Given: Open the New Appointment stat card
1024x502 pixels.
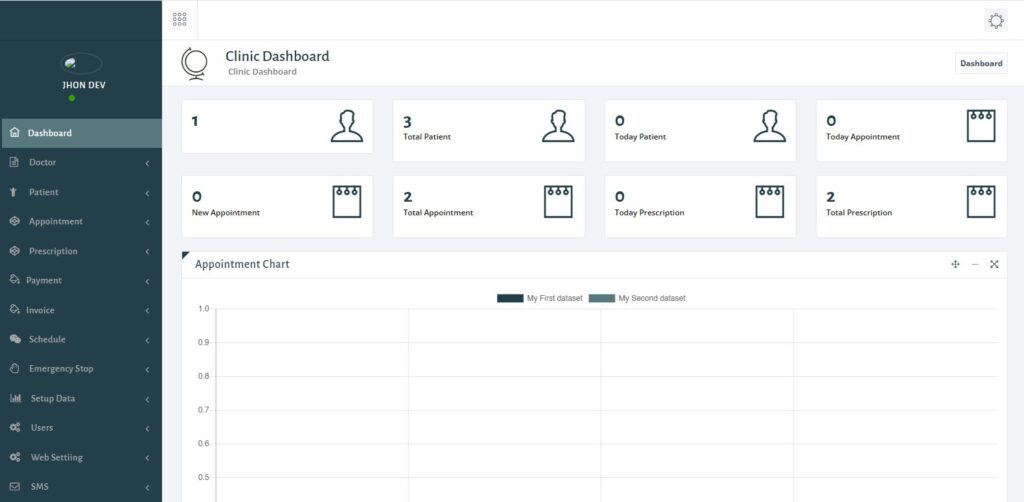Looking at the screenshot, I should (277, 207).
